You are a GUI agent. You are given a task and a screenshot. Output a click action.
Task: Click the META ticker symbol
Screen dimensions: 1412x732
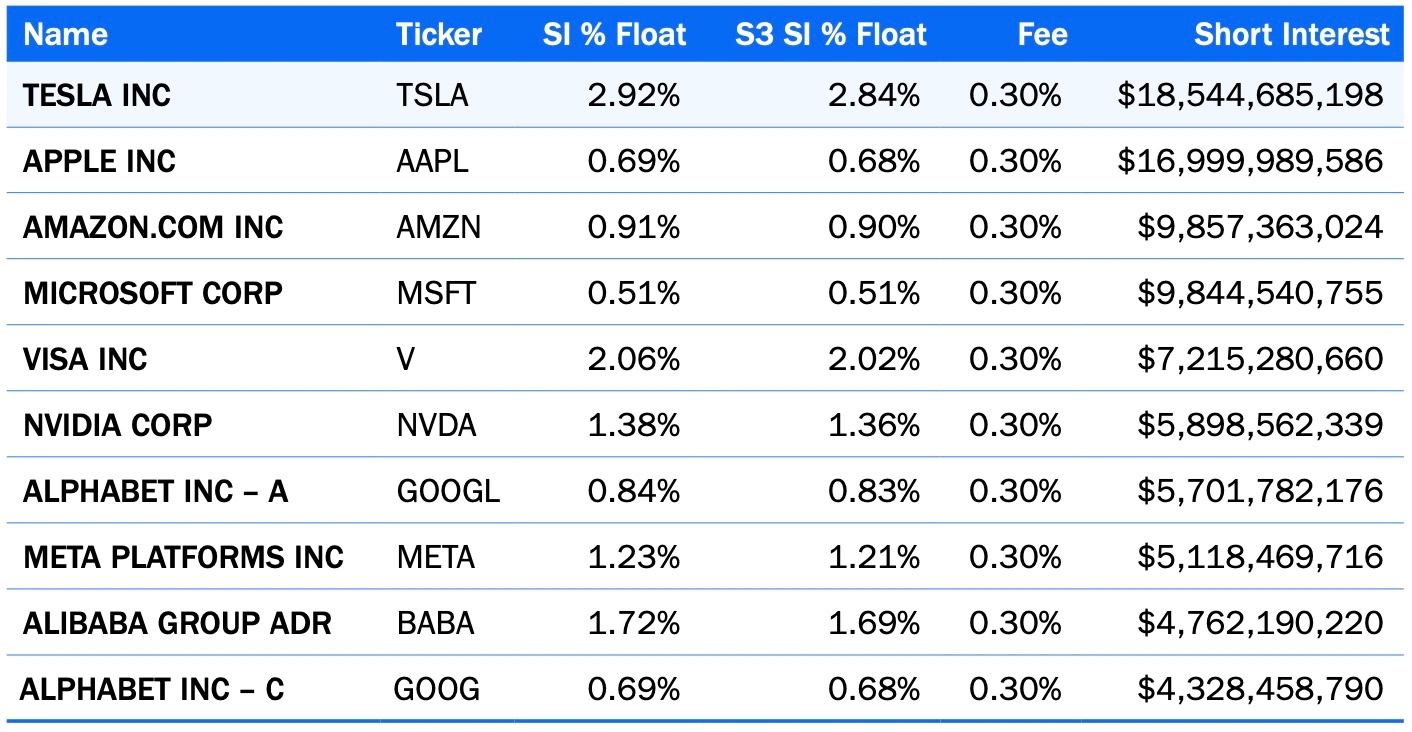(x=435, y=557)
